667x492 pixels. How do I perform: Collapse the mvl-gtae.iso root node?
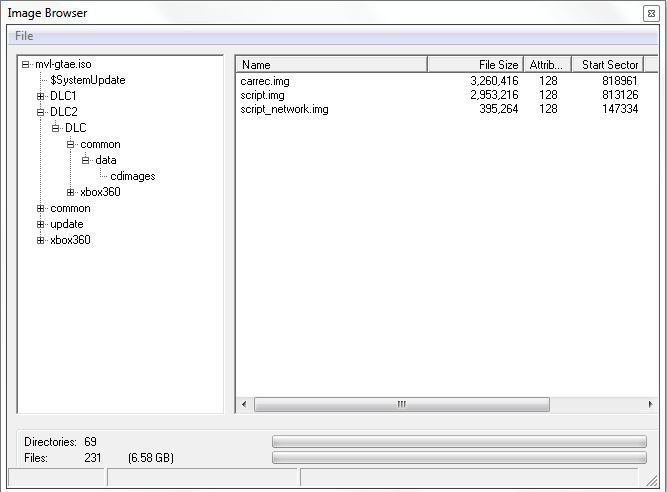[x=26, y=65]
